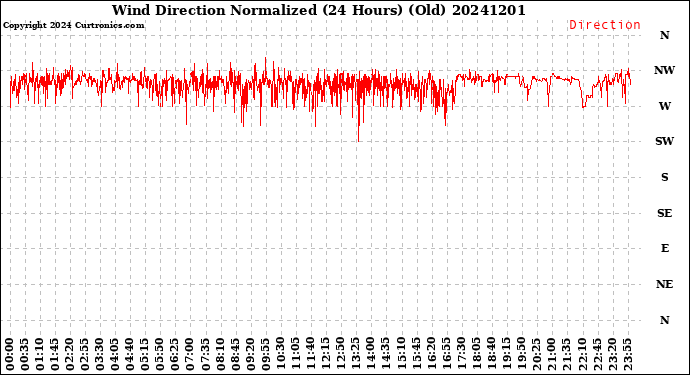The width and height of the screenshot is (690, 375).
Task: Click the '09:55' time axis label
Action: click(x=265, y=354)
